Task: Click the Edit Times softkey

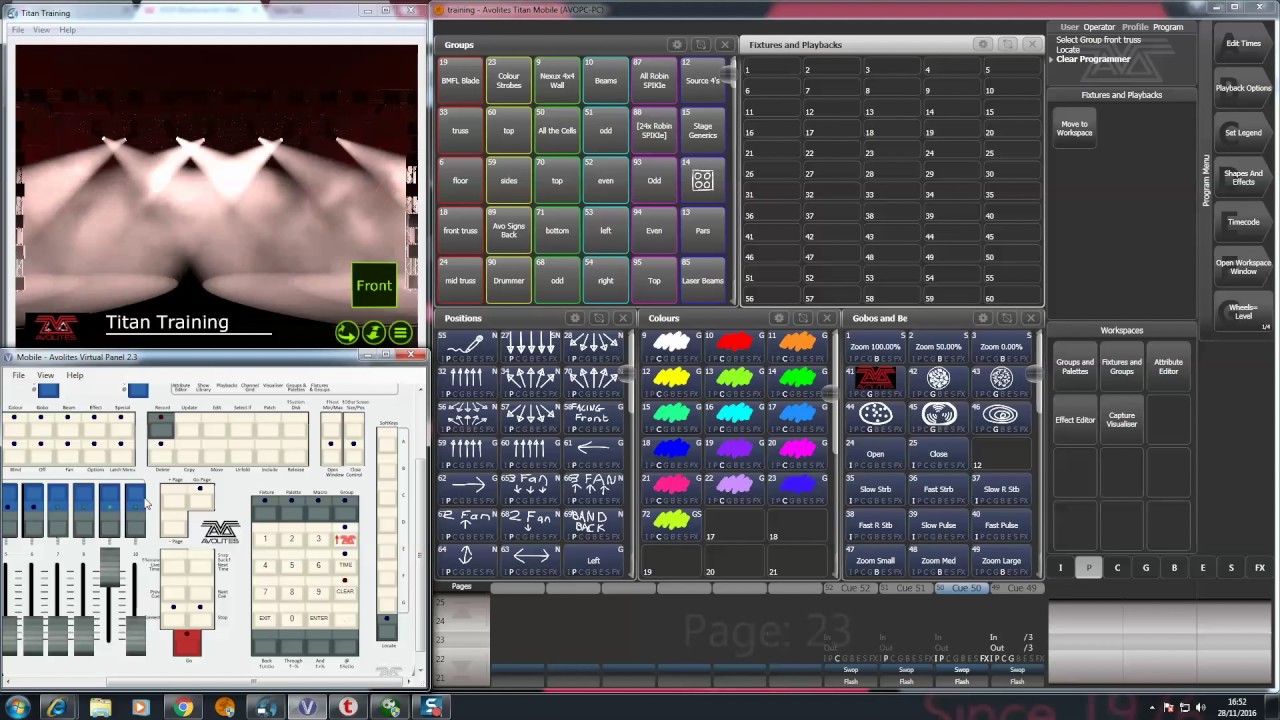Action: tap(1243, 44)
